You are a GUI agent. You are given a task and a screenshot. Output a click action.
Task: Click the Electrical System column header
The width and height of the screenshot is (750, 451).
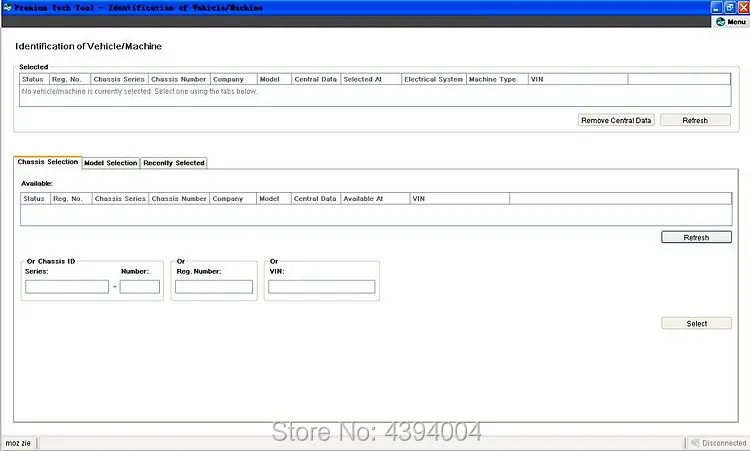click(434, 79)
